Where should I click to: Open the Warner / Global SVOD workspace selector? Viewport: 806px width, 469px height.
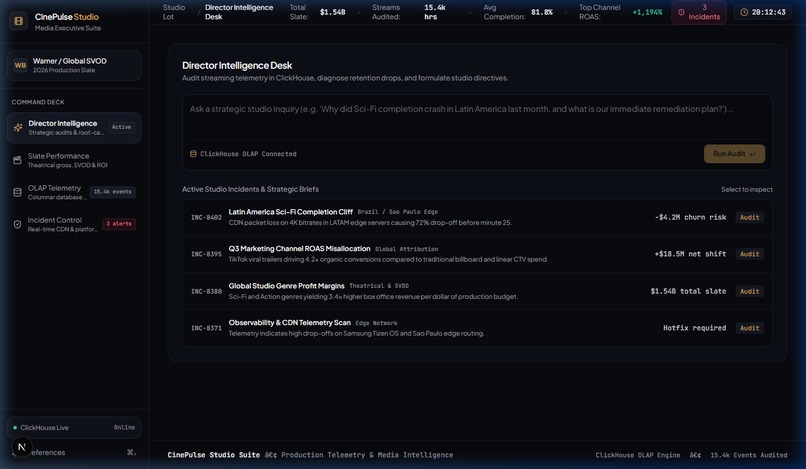tap(74, 65)
